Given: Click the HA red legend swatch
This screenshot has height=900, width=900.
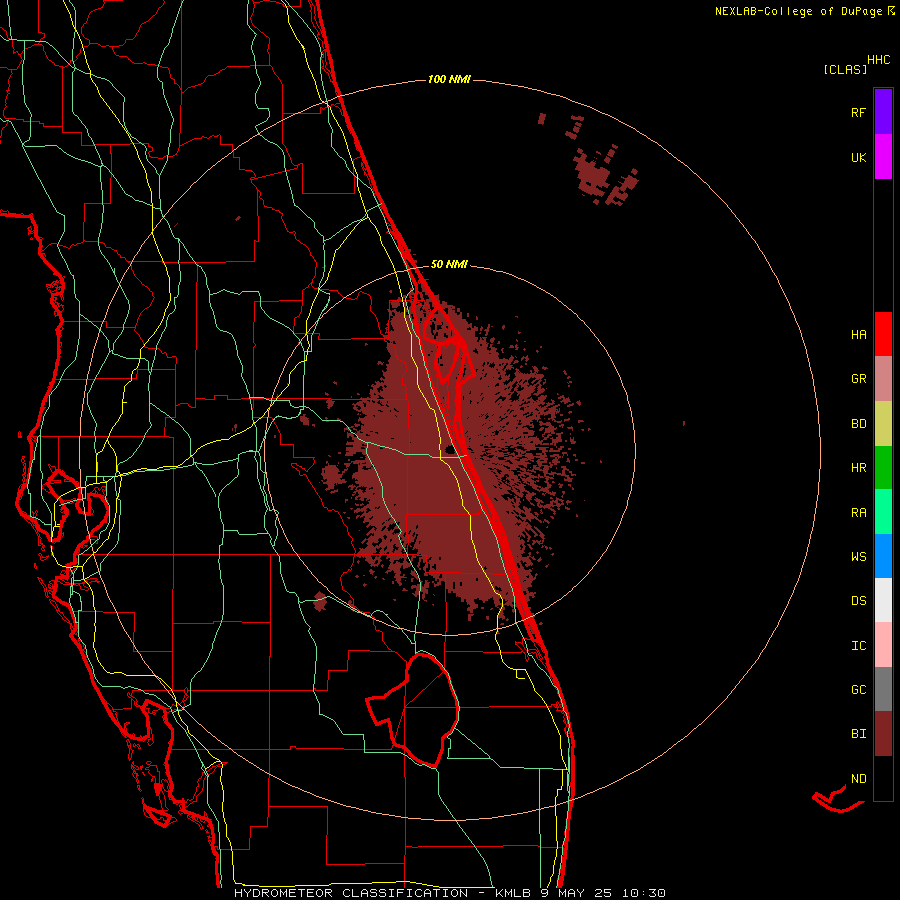Looking at the screenshot, I should [883, 334].
